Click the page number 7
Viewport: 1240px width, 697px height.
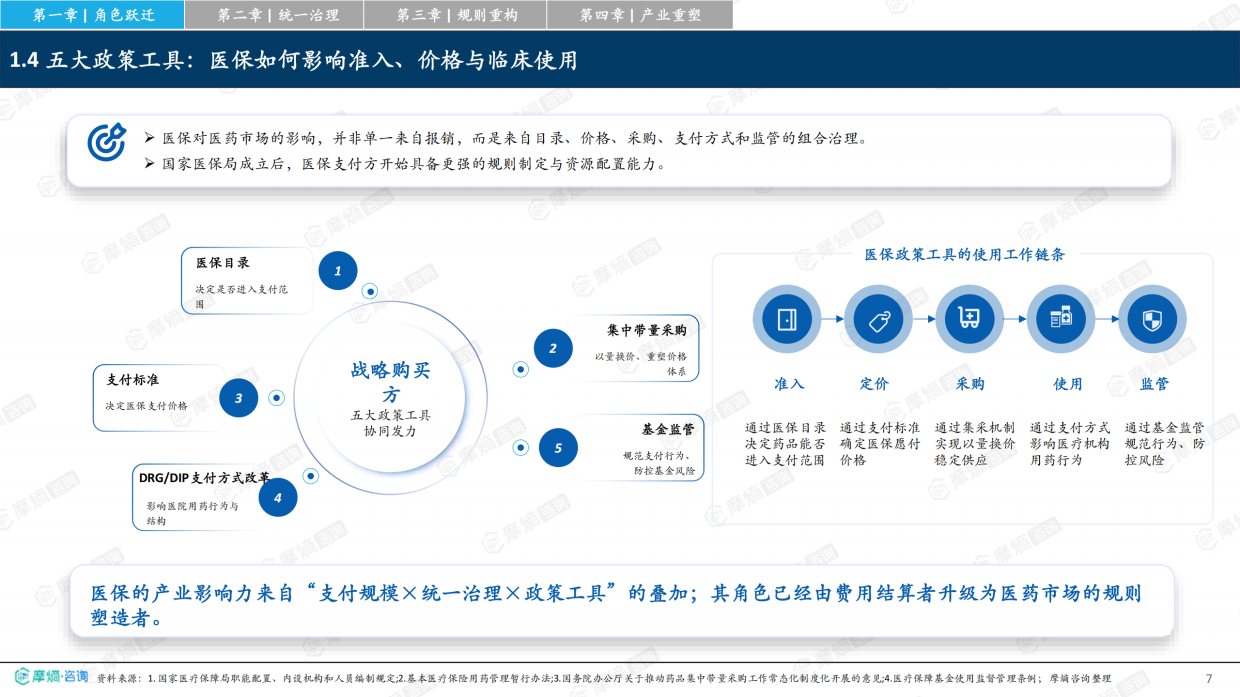(x=1209, y=678)
